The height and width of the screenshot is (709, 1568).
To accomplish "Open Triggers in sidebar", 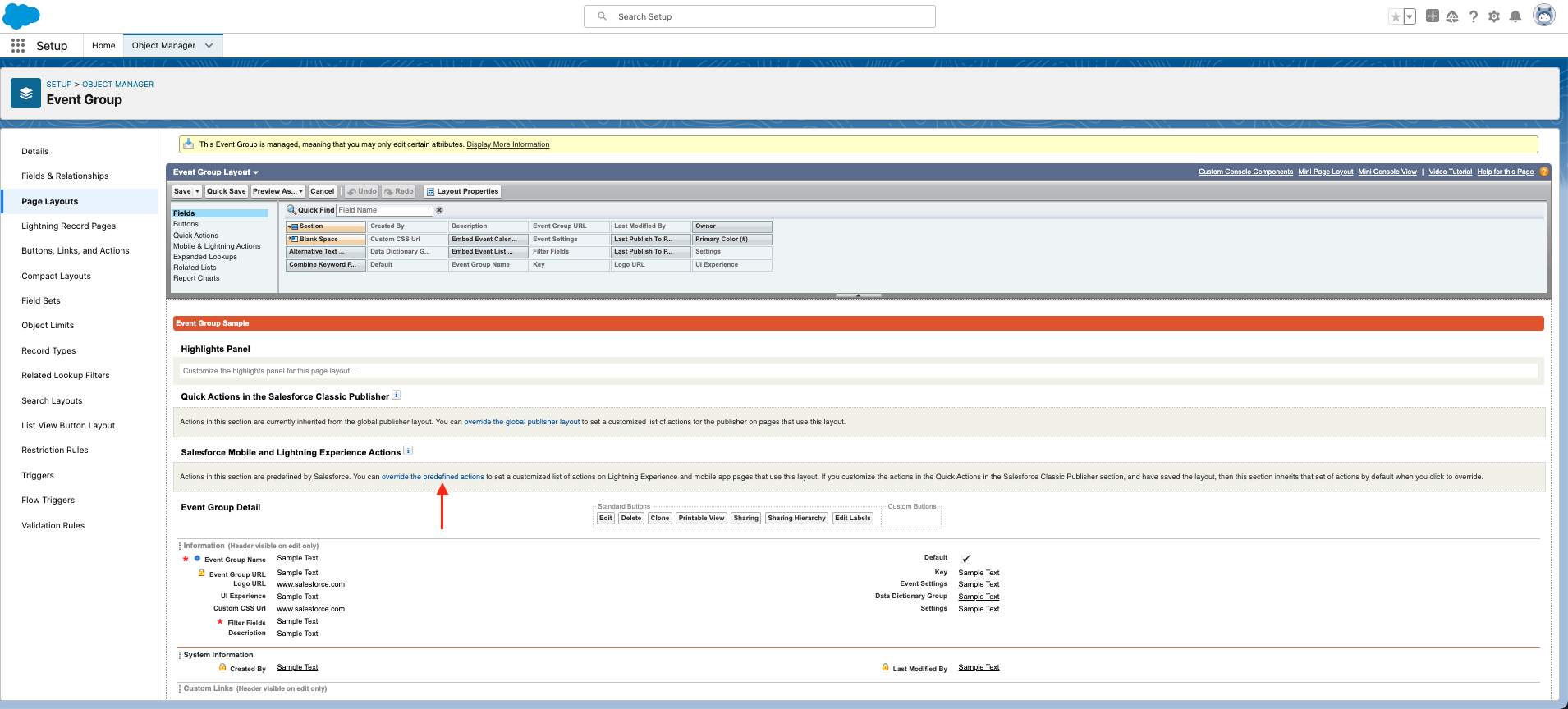I will 38,475.
